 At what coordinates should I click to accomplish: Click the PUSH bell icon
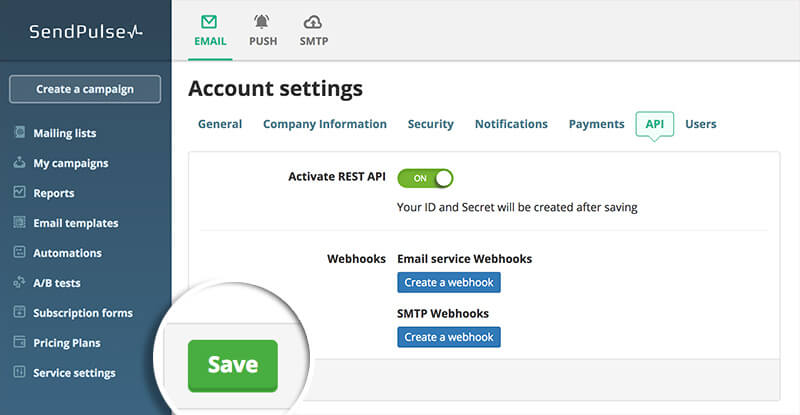pos(262,22)
